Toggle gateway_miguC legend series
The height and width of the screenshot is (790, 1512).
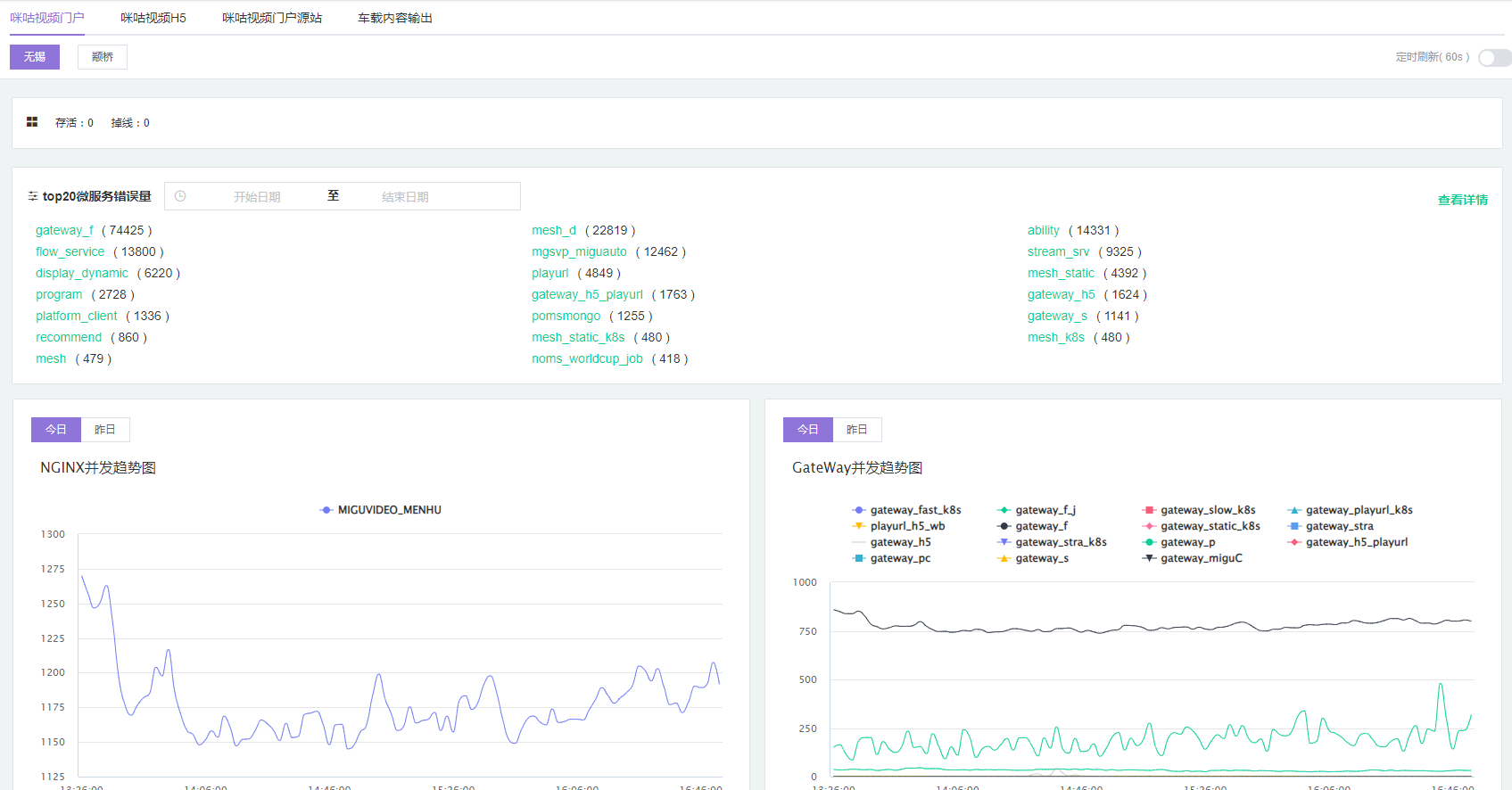point(1193,558)
